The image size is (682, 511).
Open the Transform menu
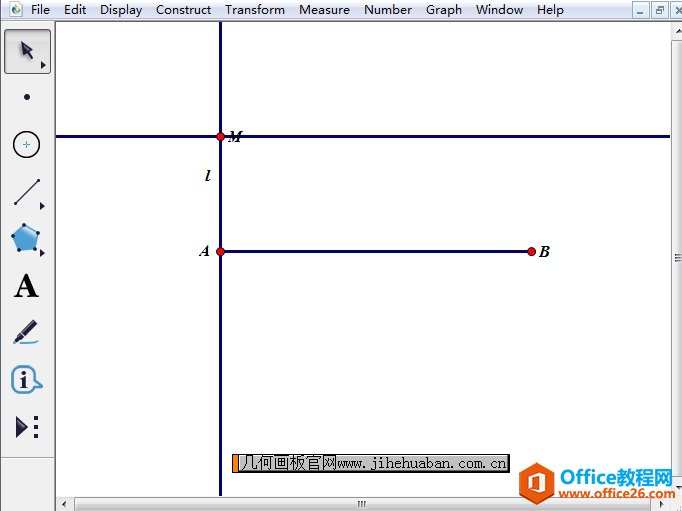(x=255, y=10)
